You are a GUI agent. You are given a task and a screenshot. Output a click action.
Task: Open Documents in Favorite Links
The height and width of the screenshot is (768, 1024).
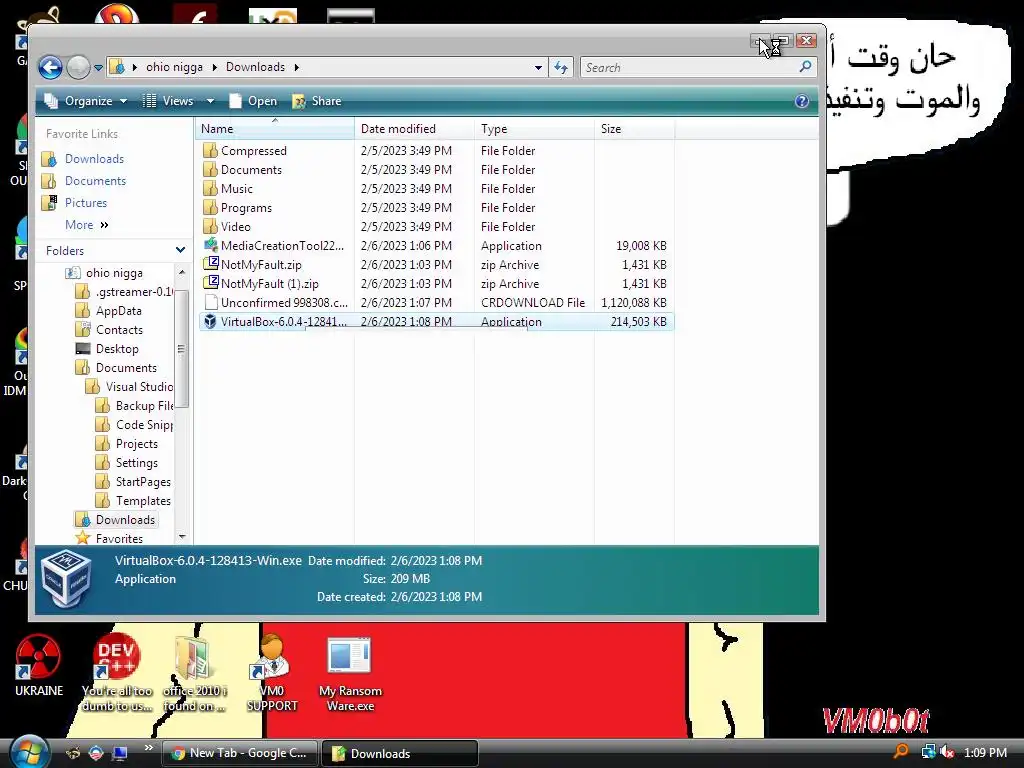(x=95, y=181)
